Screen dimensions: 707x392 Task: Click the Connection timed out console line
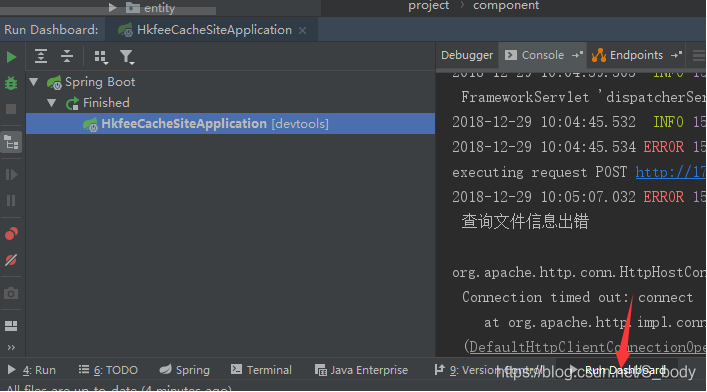pos(577,297)
